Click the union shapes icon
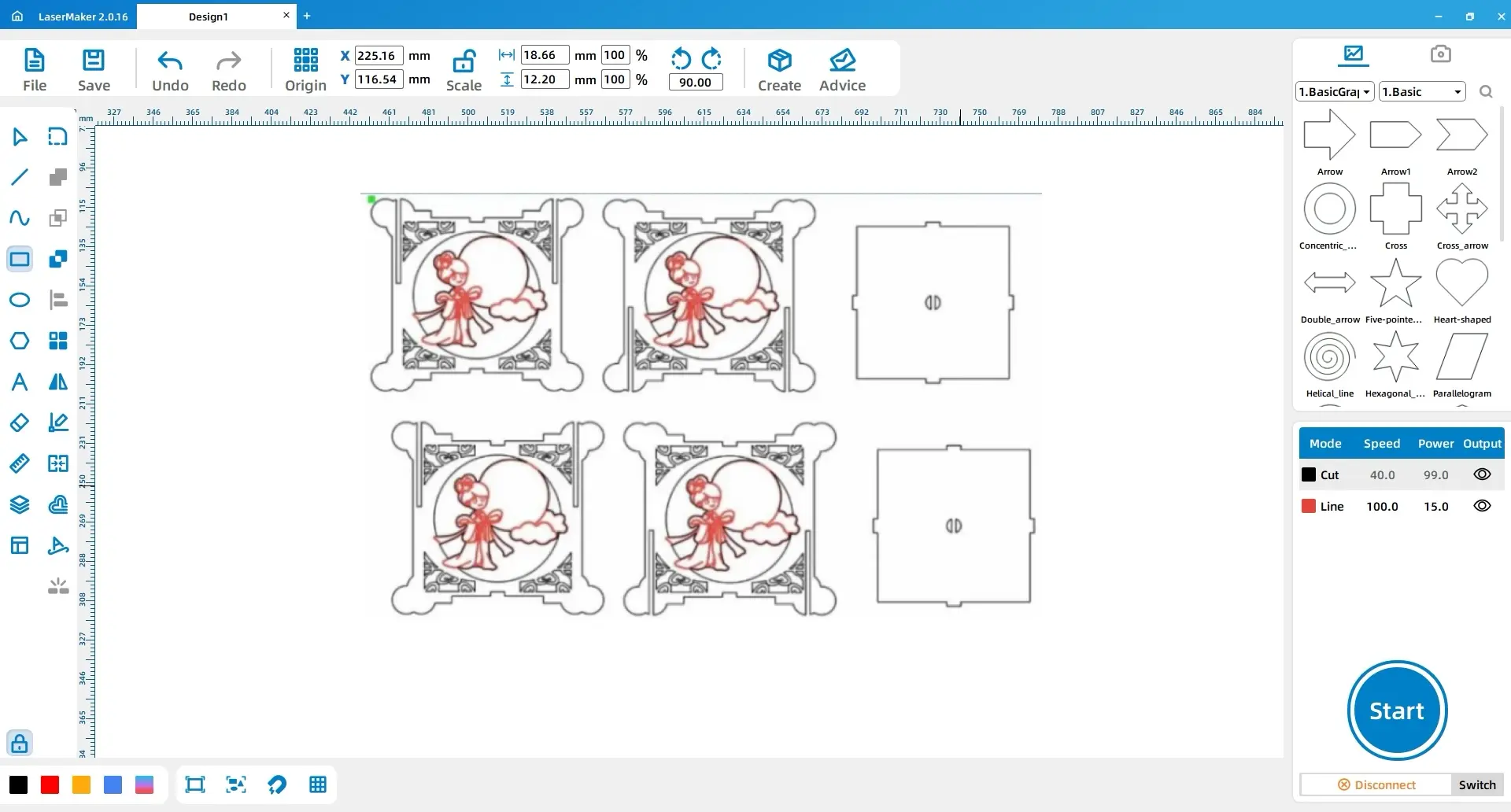This screenshot has width=1511, height=812. 57,177
